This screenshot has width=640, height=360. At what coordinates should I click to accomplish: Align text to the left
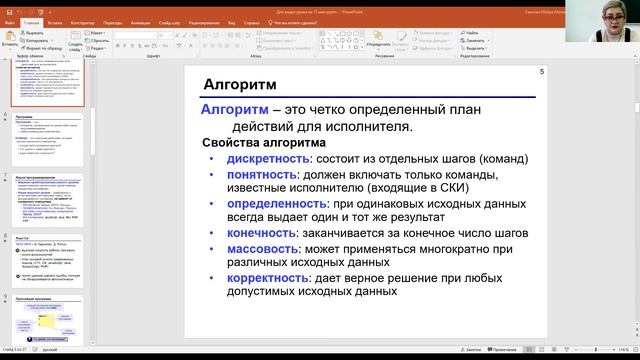coord(205,46)
